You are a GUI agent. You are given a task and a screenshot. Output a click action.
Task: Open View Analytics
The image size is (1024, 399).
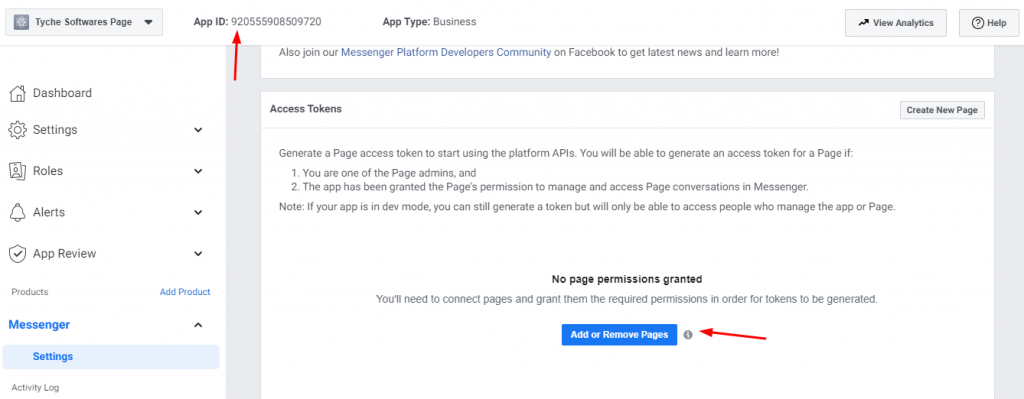pyautogui.click(x=895, y=23)
